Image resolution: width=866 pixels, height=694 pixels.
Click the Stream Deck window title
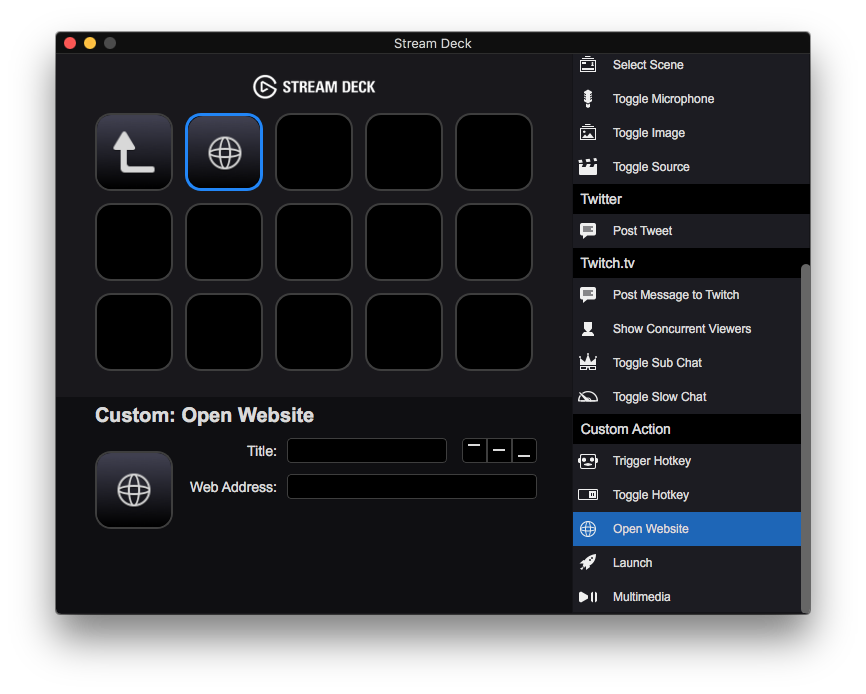[432, 43]
